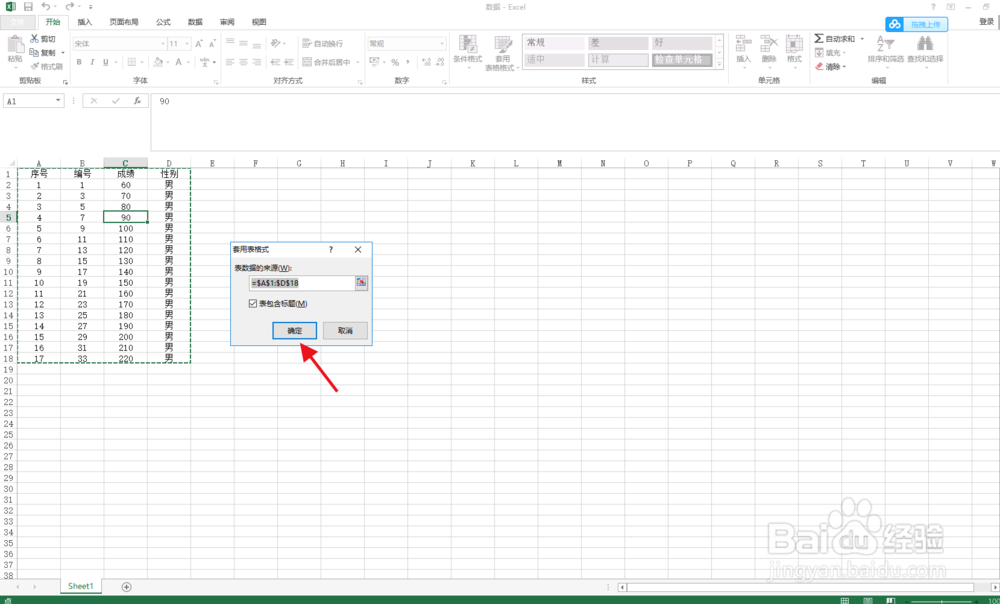
Task: Expand the AutoSum dropdown arrow
Action: 862,39
